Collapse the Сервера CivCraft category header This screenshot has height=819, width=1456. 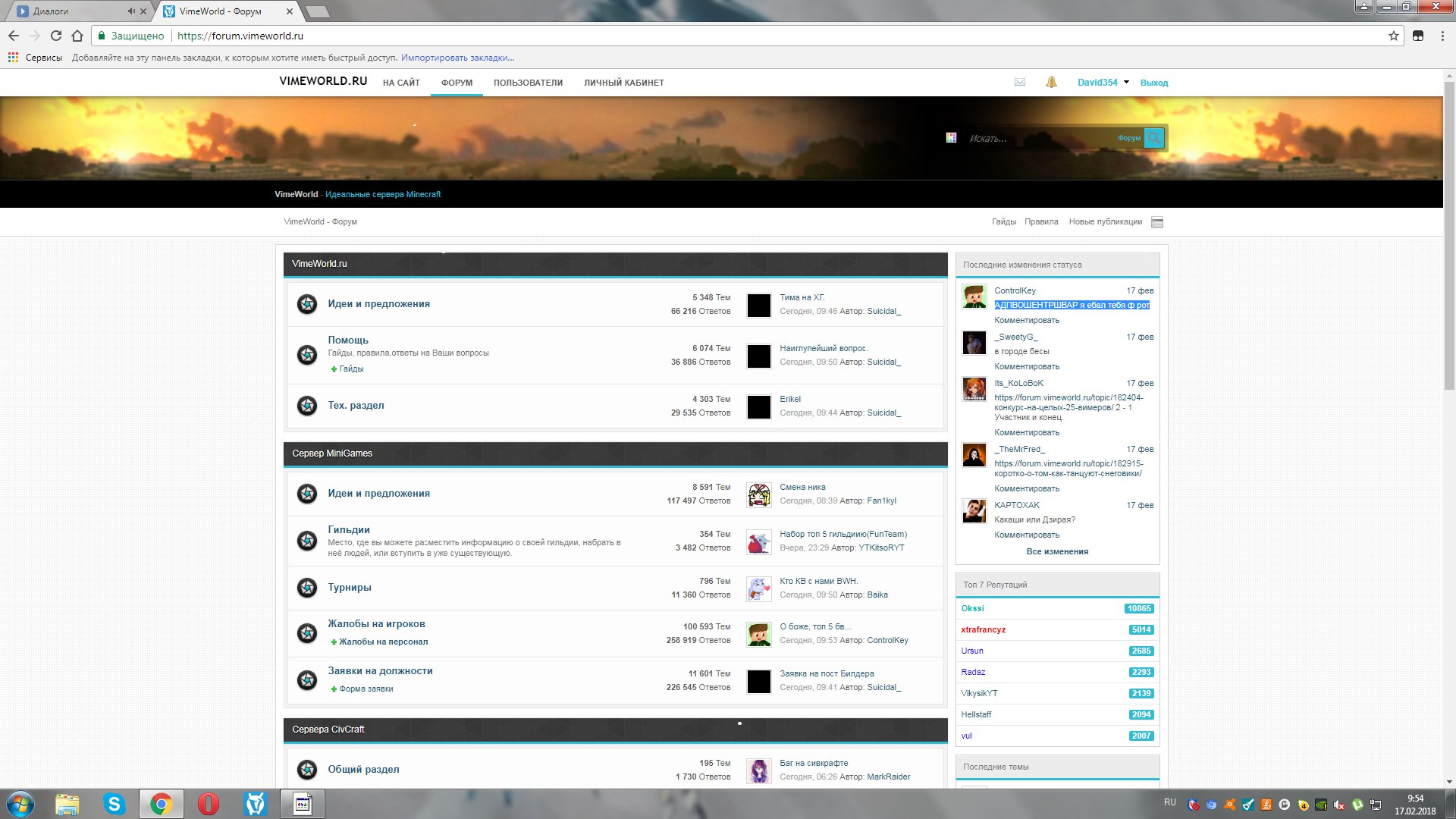[x=615, y=730]
